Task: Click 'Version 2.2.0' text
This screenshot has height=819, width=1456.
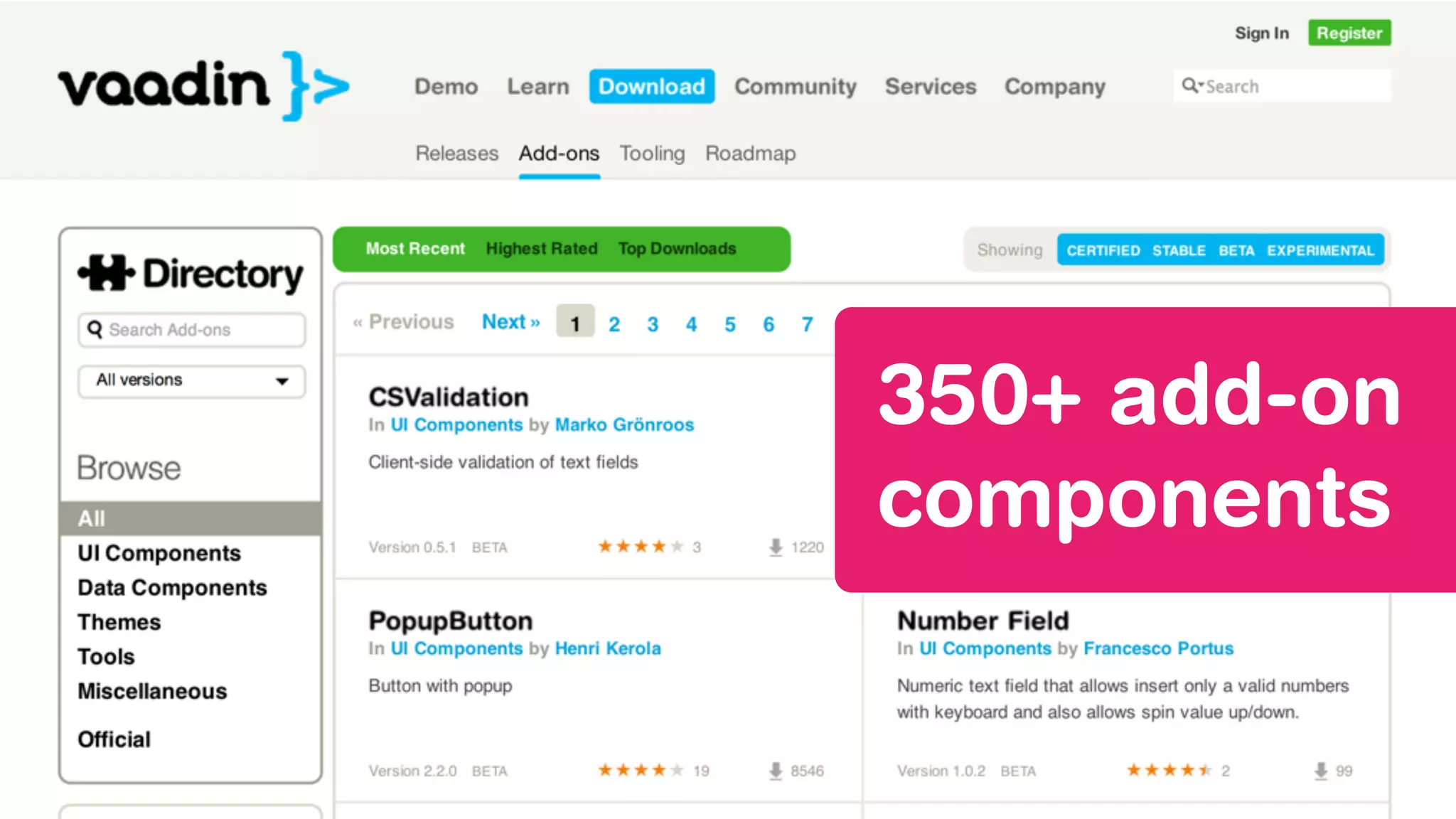Action: 412,771
